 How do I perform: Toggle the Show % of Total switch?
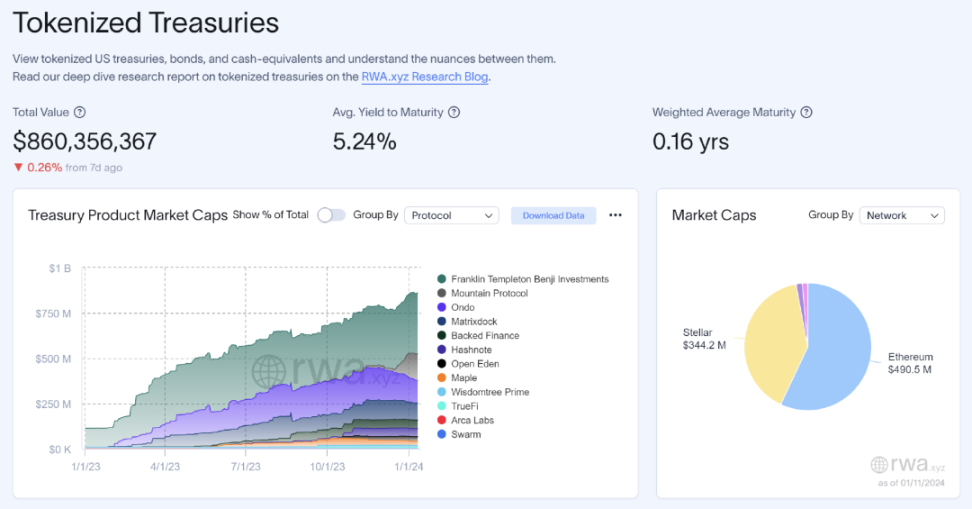(331, 215)
